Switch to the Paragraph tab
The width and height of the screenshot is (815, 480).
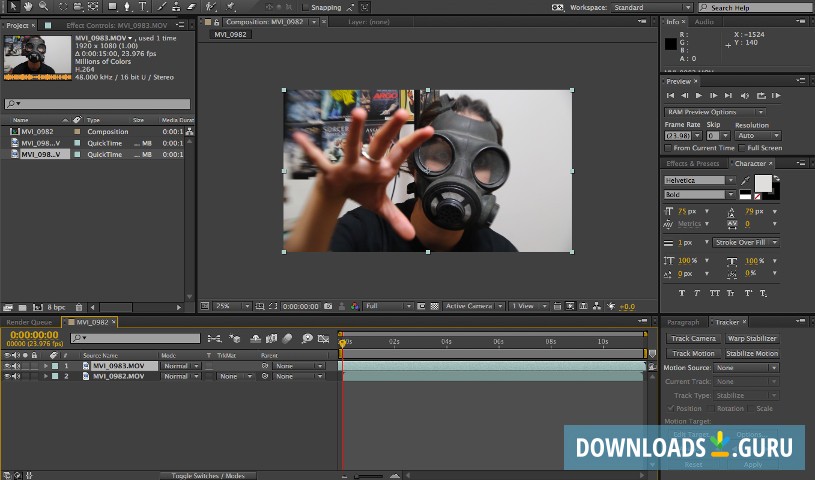[683, 322]
